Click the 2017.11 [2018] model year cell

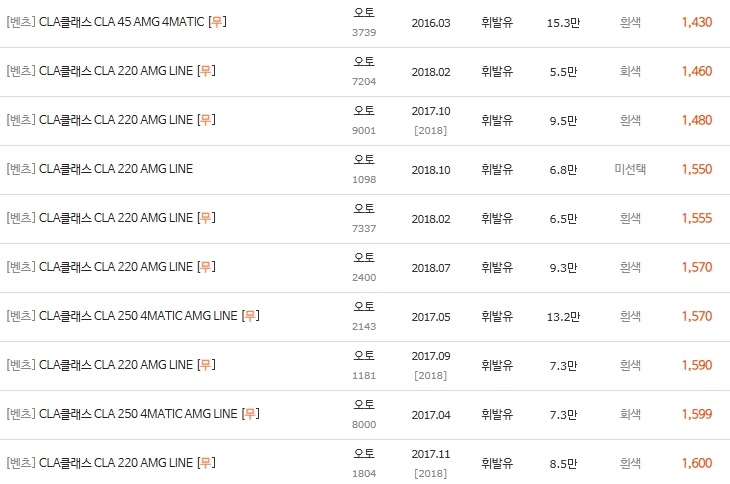click(x=431, y=463)
